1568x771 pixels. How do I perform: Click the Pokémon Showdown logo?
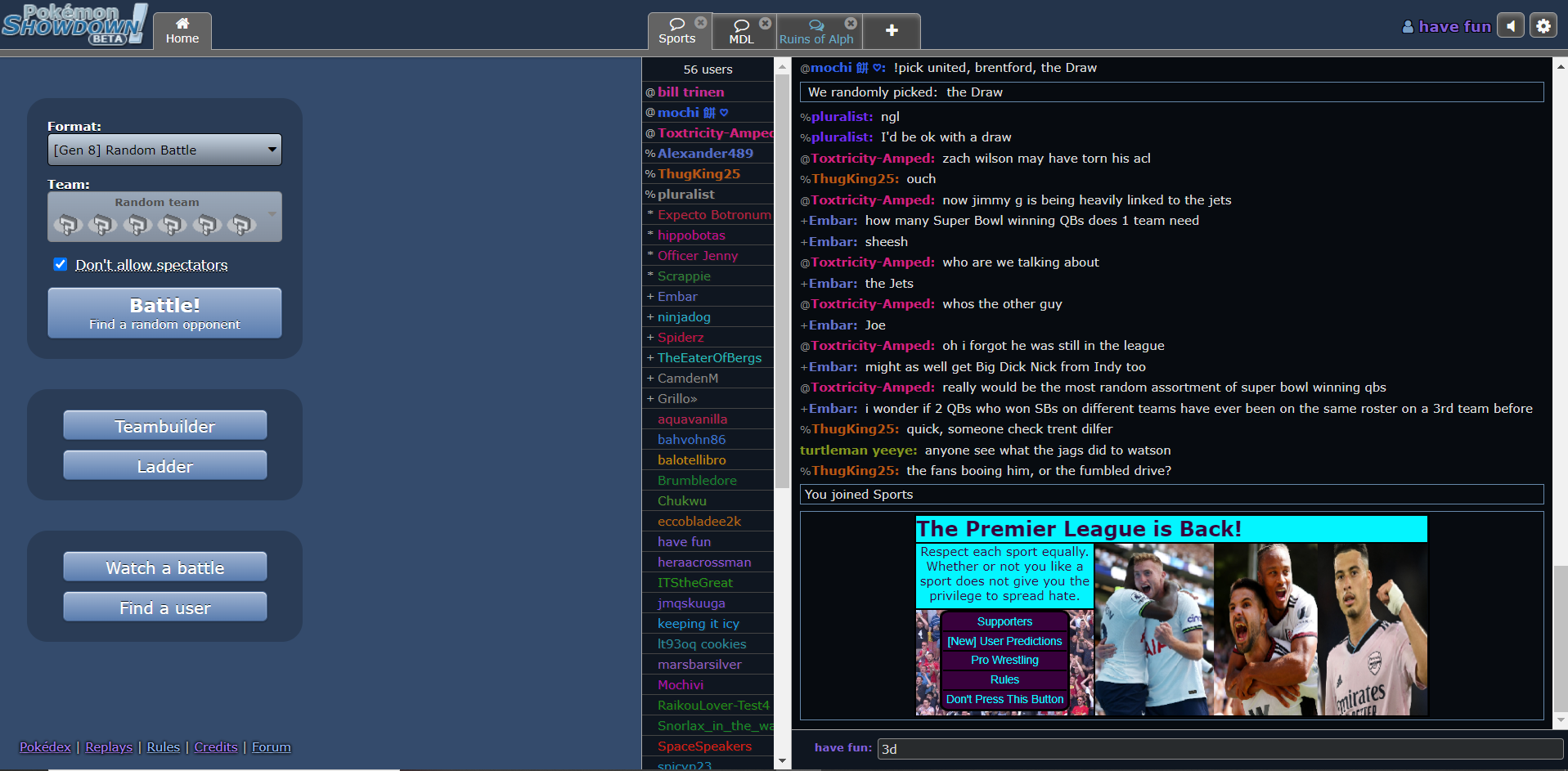(74, 24)
